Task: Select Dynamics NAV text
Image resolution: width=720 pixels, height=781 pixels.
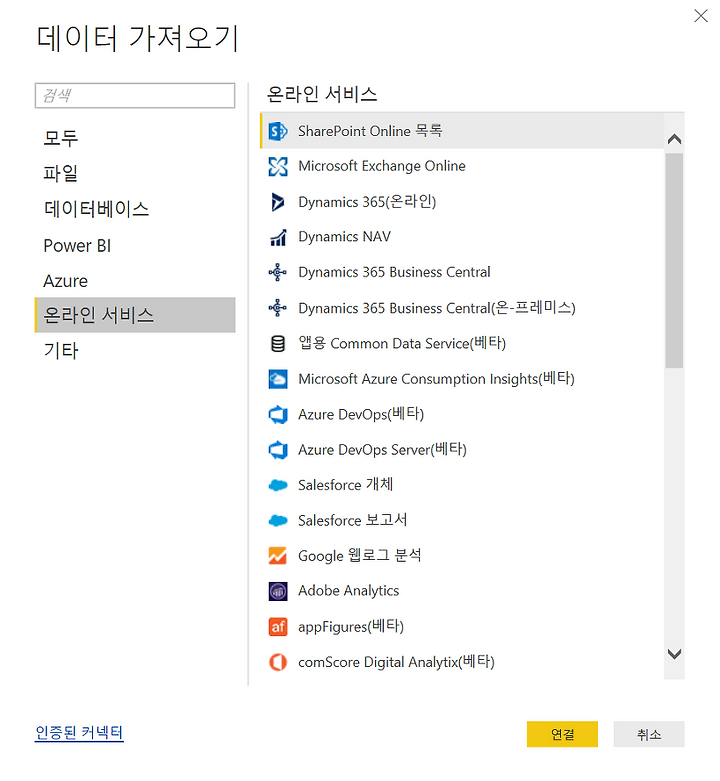Action: [345, 237]
